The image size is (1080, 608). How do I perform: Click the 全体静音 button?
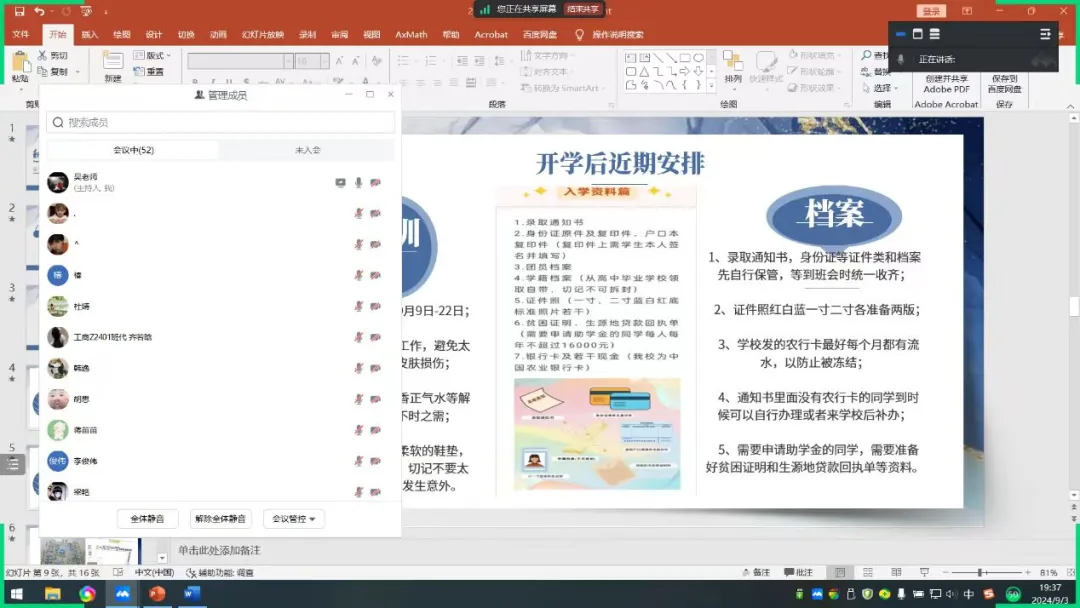tap(148, 518)
